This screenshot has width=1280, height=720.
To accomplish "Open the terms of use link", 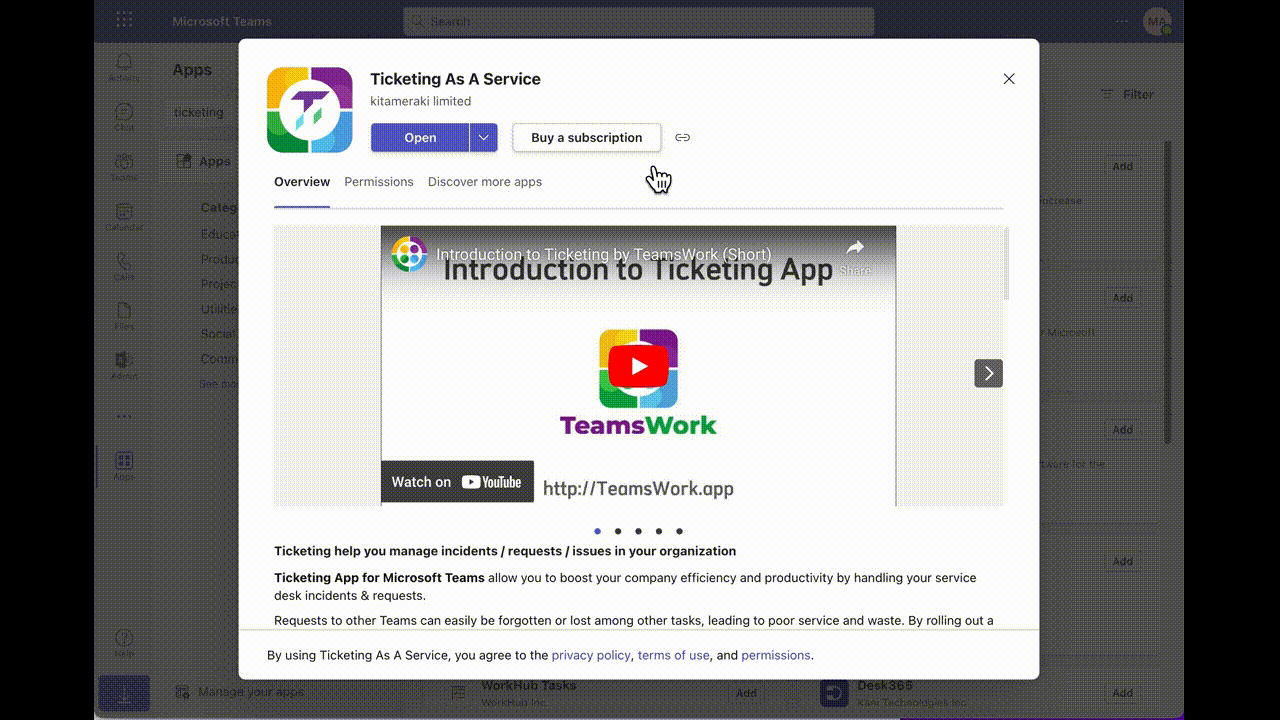I will pyautogui.click(x=673, y=656).
